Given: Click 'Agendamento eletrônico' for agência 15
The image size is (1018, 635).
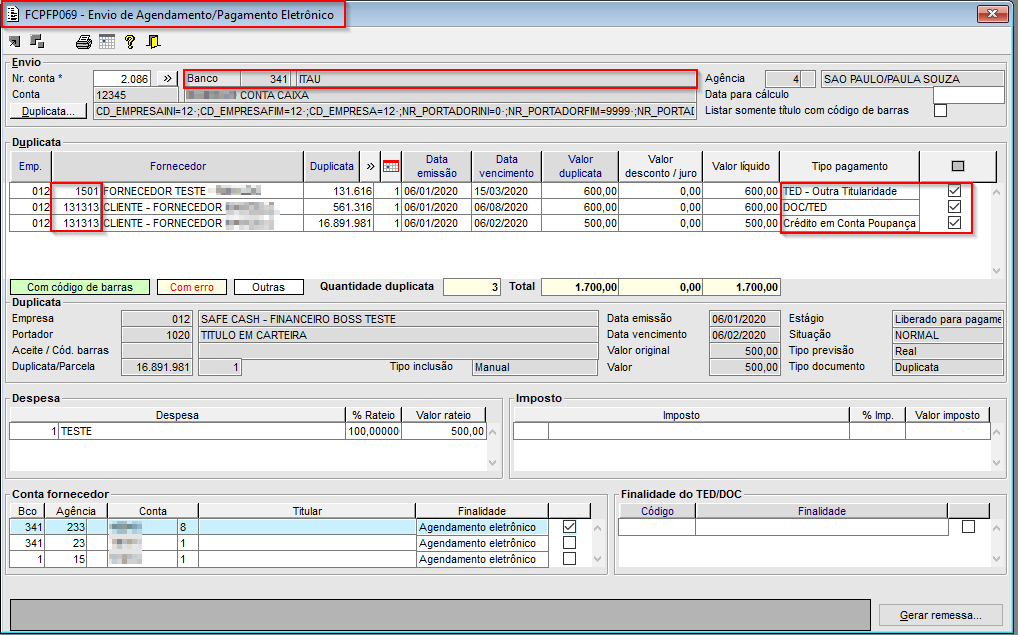Looking at the screenshot, I should [482, 559].
